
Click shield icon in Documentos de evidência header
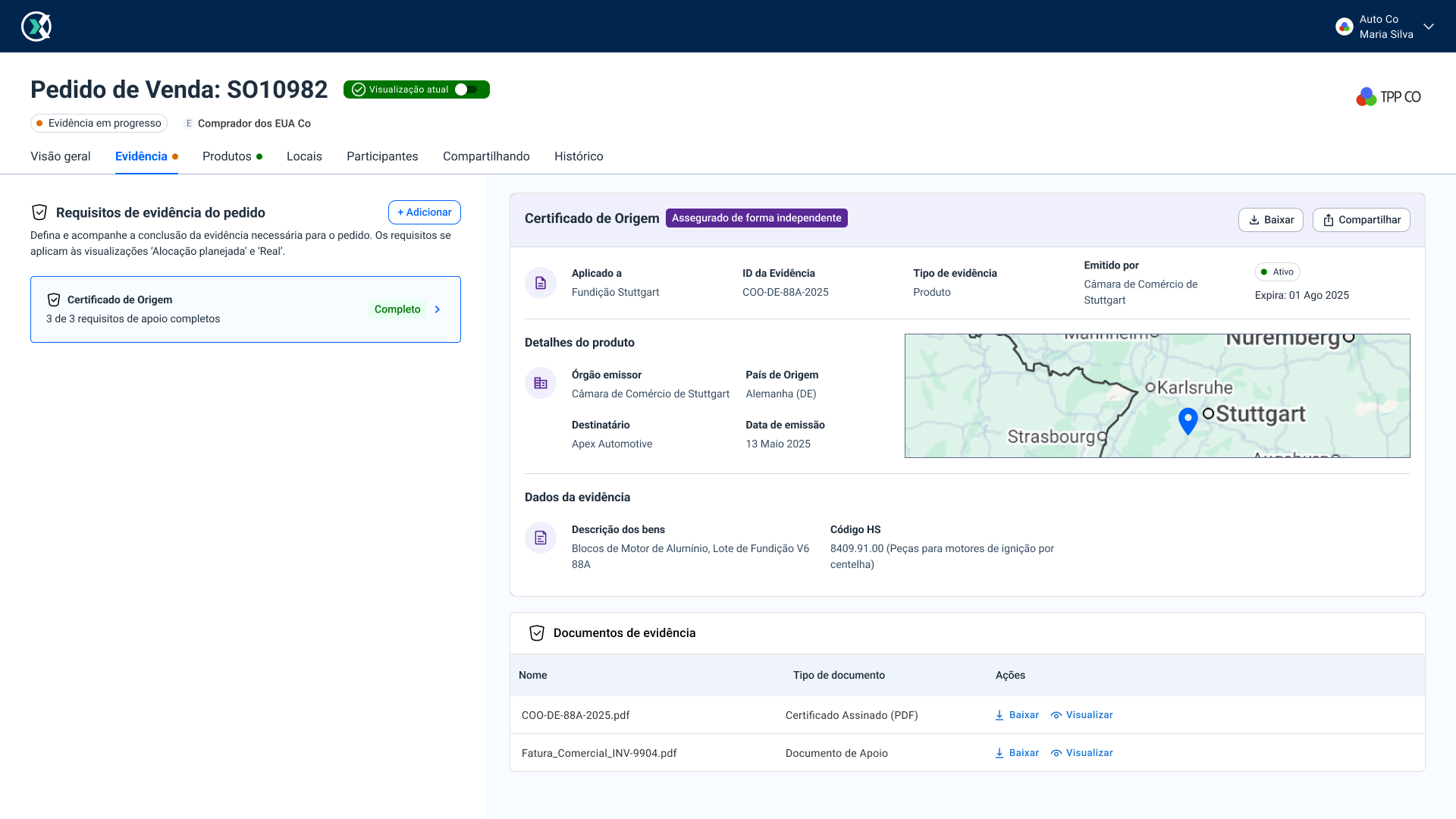pos(537,633)
